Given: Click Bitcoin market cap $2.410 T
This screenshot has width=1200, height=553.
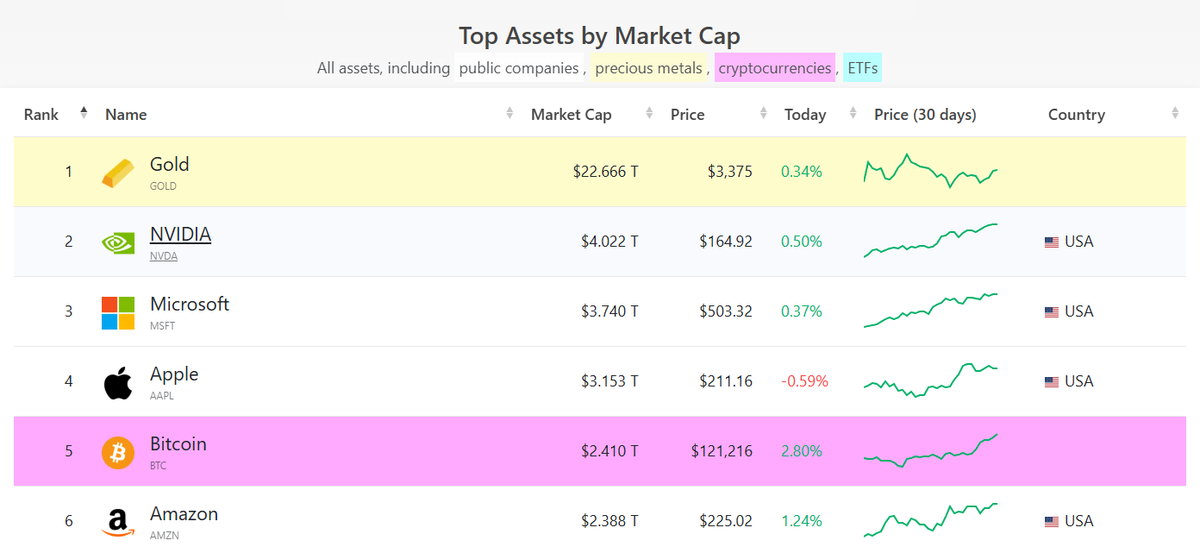Looking at the screenshot, I should [609, 452].
